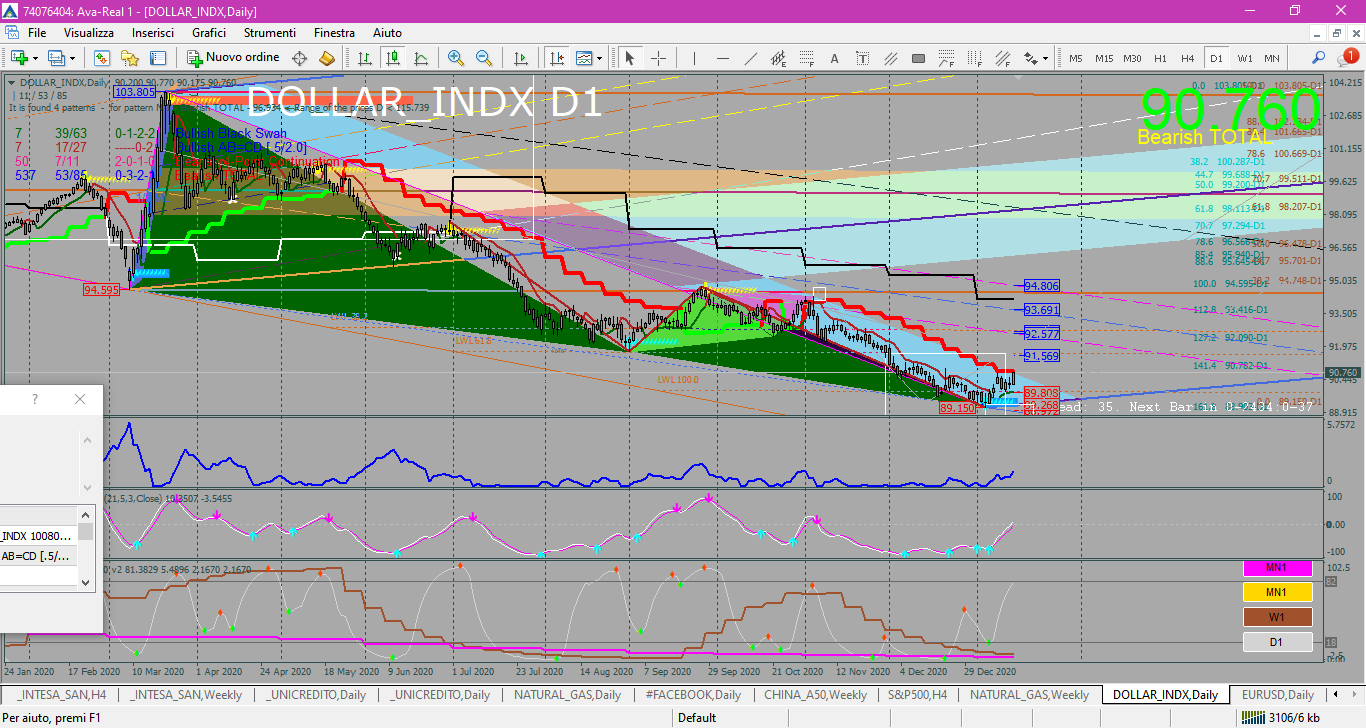1366x728 pixels.
Task: Set timeframe to W1 in toolbar
Action: tap(1244, 58)
